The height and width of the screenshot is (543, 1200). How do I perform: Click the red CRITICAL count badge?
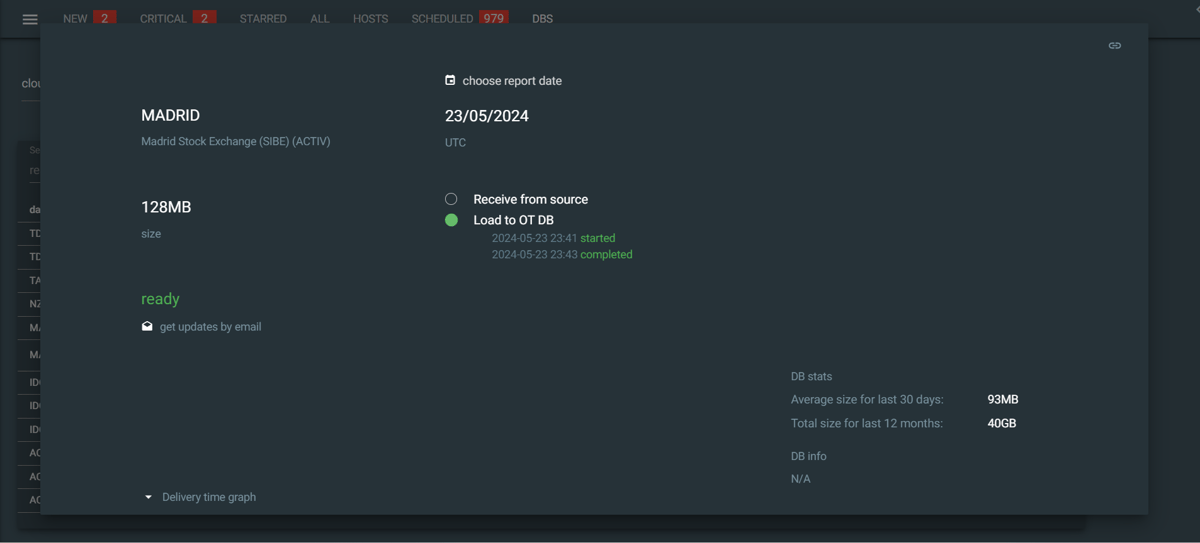pyautogui.click(x=204, y=18)
